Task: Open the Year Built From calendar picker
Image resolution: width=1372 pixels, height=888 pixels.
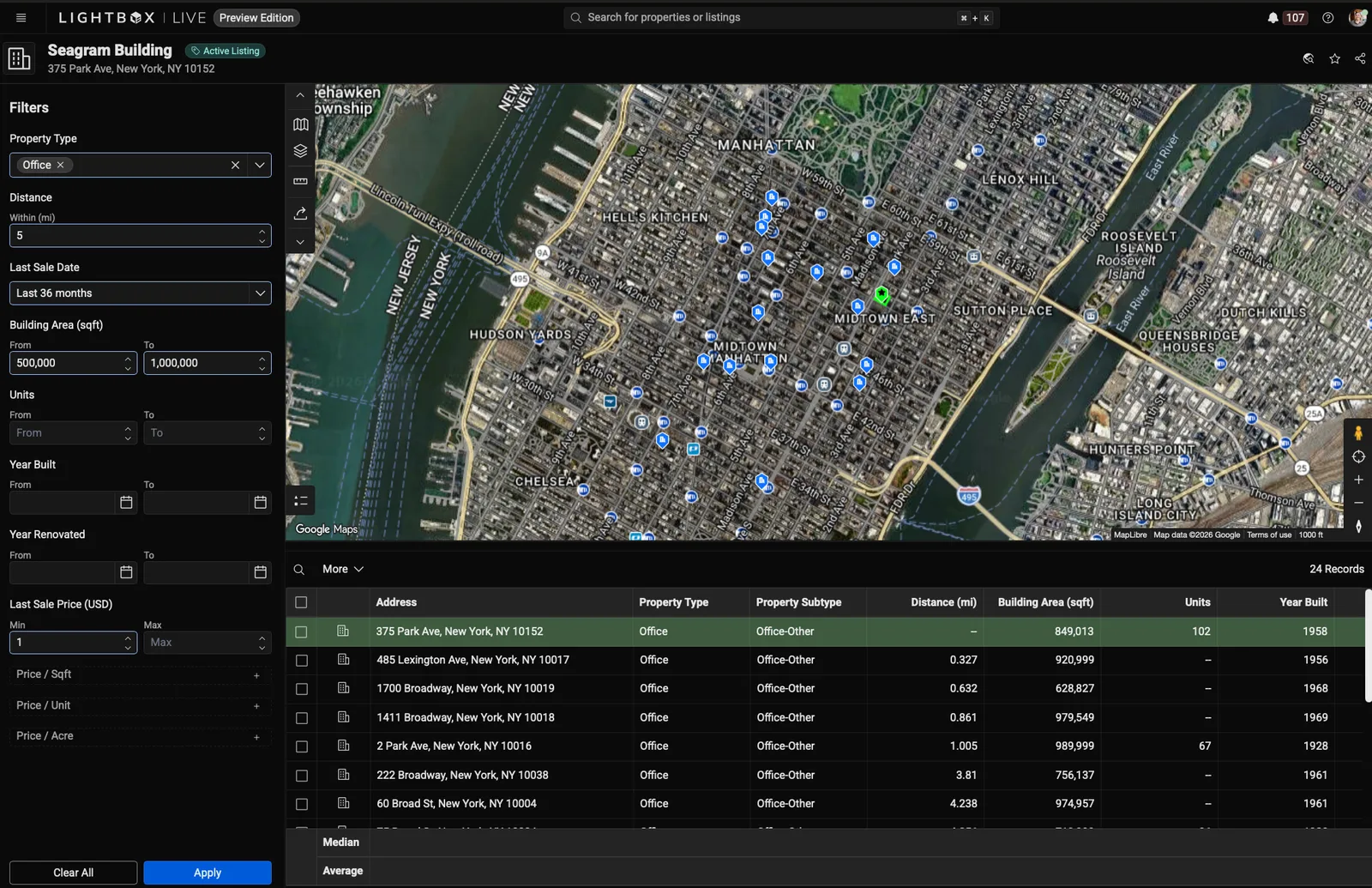Action: [126, 503]
